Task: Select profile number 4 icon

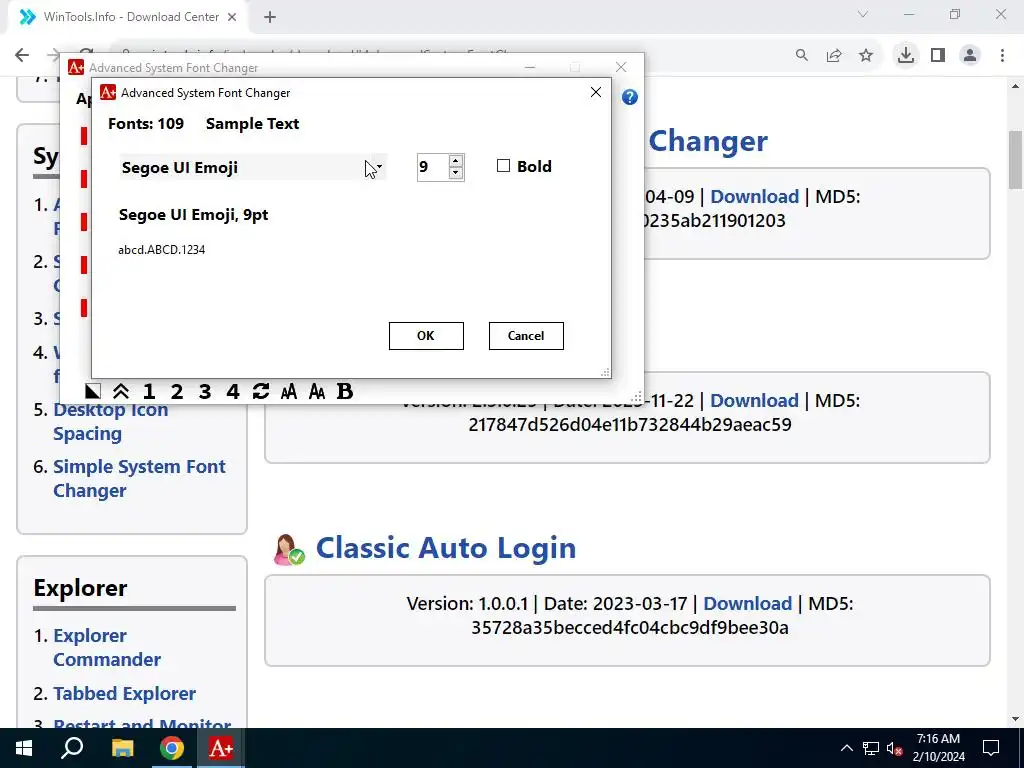Action: (x=233, y=391)
